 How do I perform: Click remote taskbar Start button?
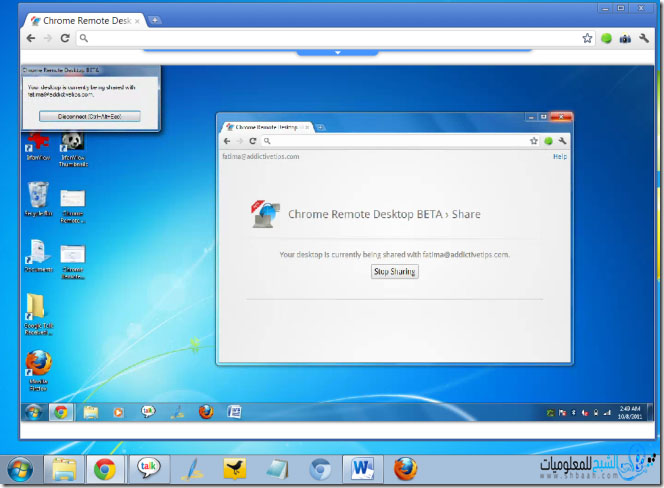pos(34,412)
